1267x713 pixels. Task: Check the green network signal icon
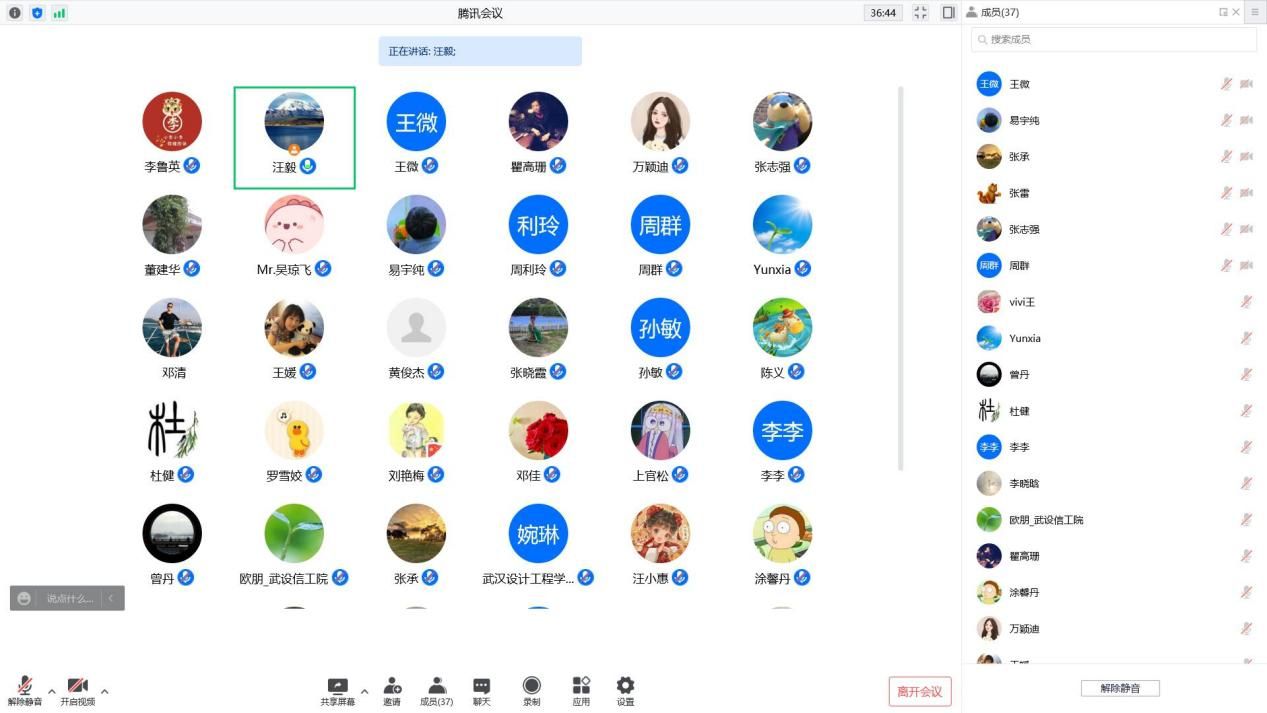pos(59,13)
